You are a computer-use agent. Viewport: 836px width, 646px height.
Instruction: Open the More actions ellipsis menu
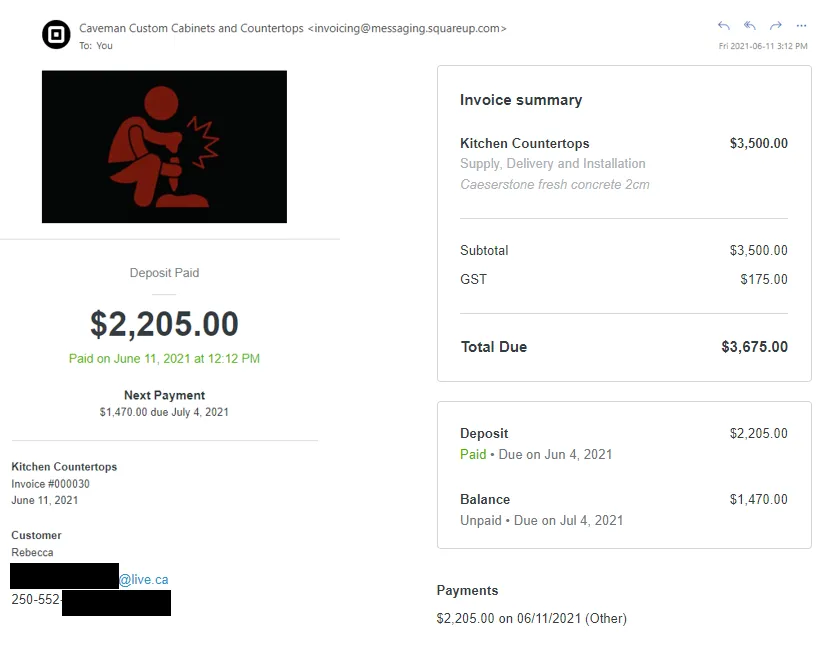point(801,25)
